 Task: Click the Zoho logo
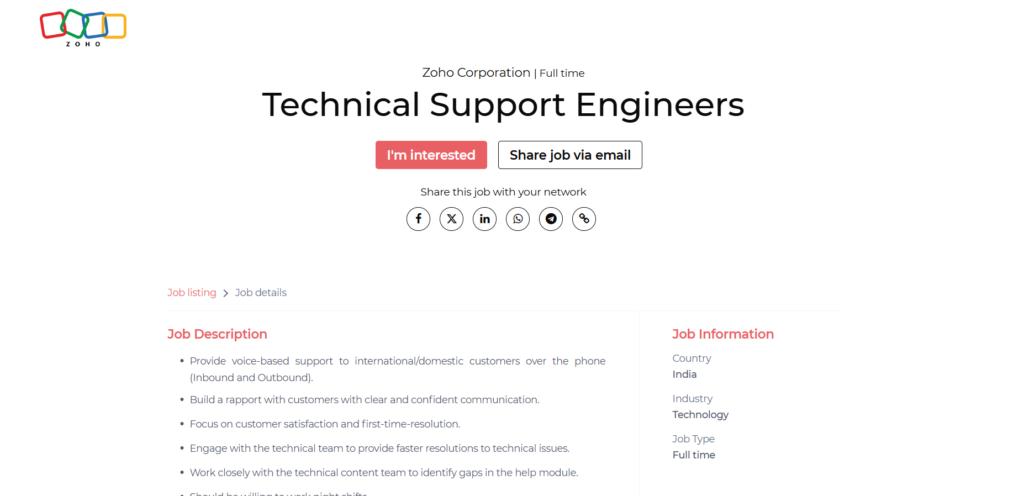[x=83, y=28]
